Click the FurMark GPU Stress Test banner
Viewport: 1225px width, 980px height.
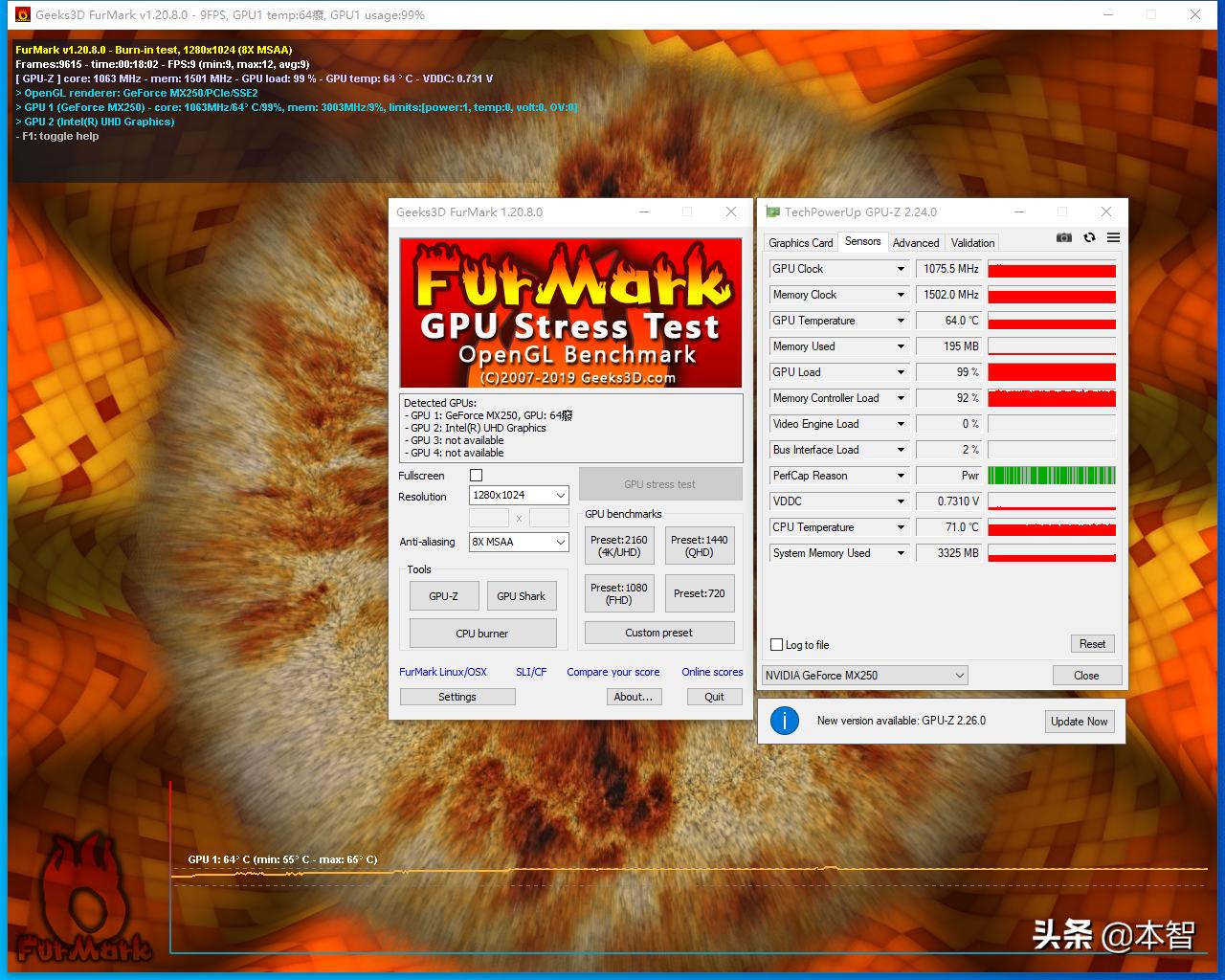tap(570, 313)
